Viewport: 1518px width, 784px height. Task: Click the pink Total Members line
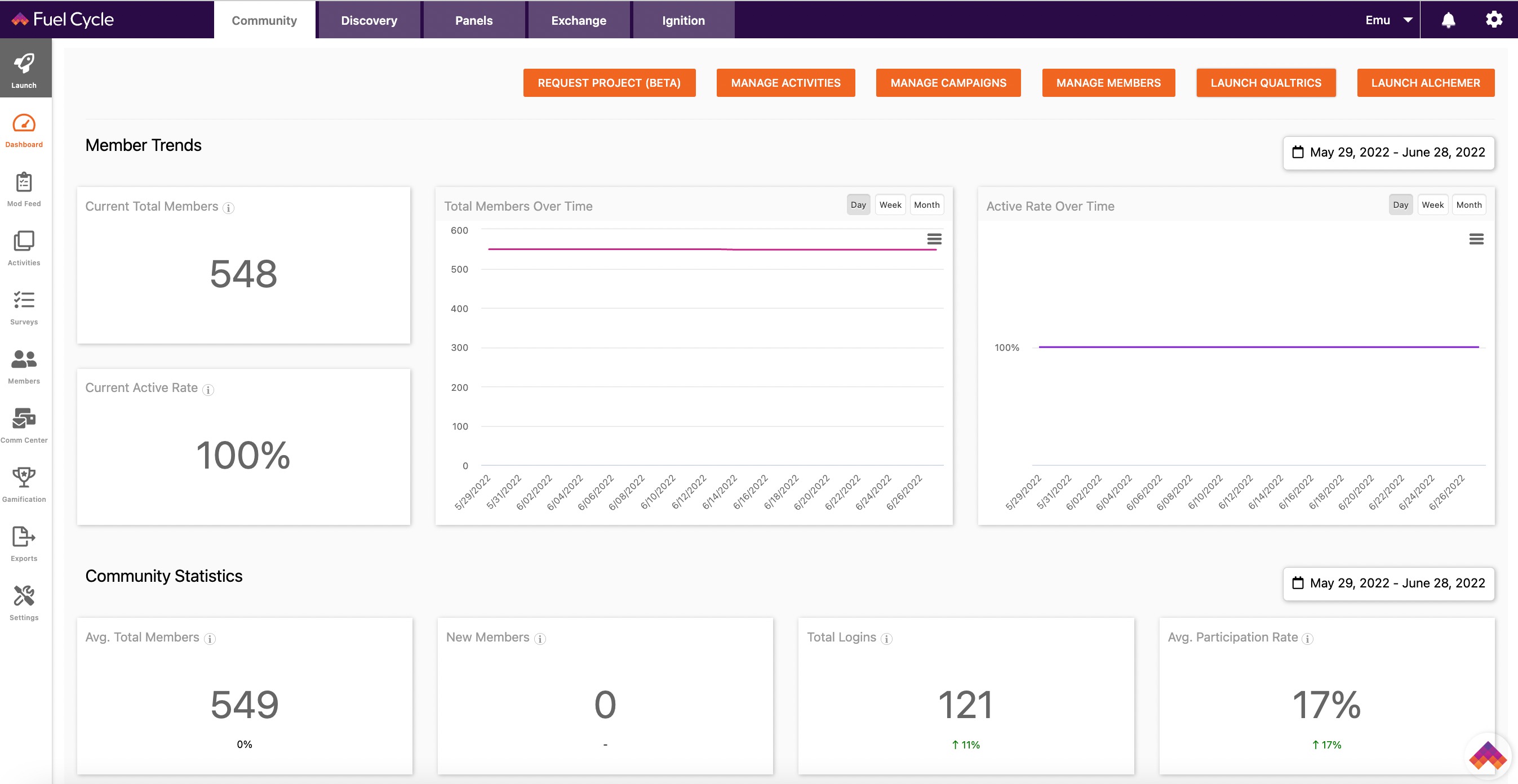pyautogui.click(x=712, y=249)
